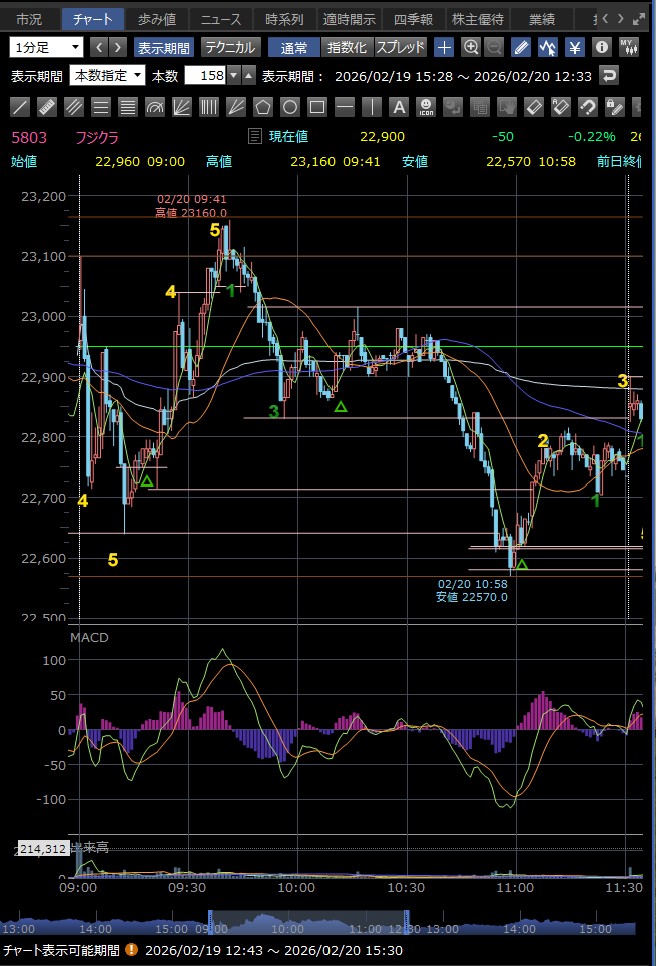Expand the 本数指定 display period dropdown
Screen dimensions: 656x966
tap(107, 76)
